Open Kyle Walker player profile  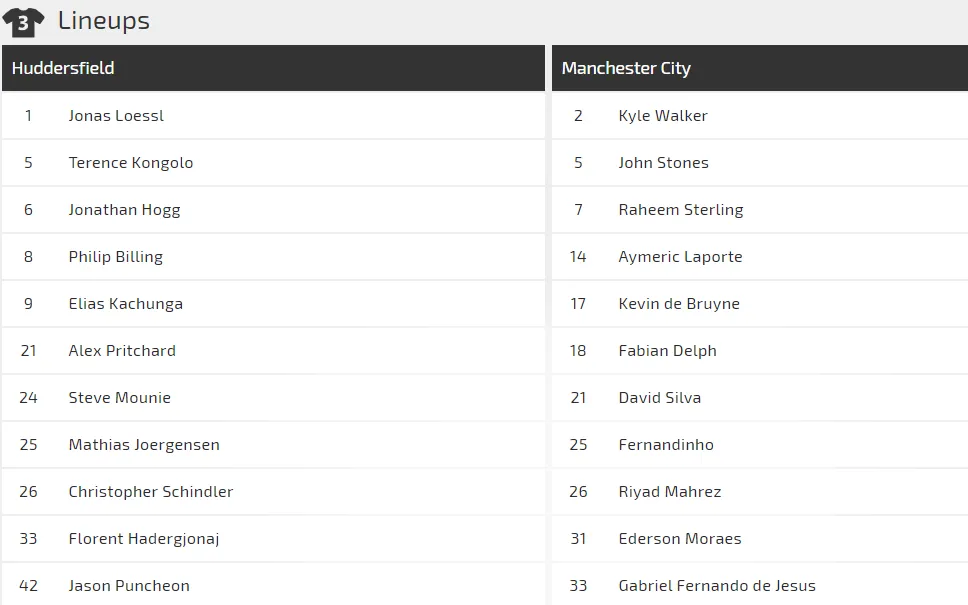(663, 115)
